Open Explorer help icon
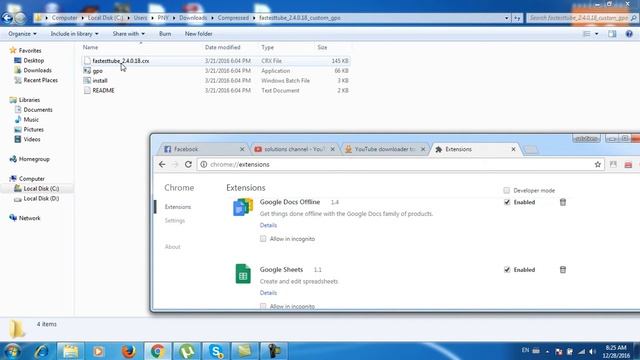The height and width of the screenshot is (360, 640). pyautogui.click(x=629, y=34)
